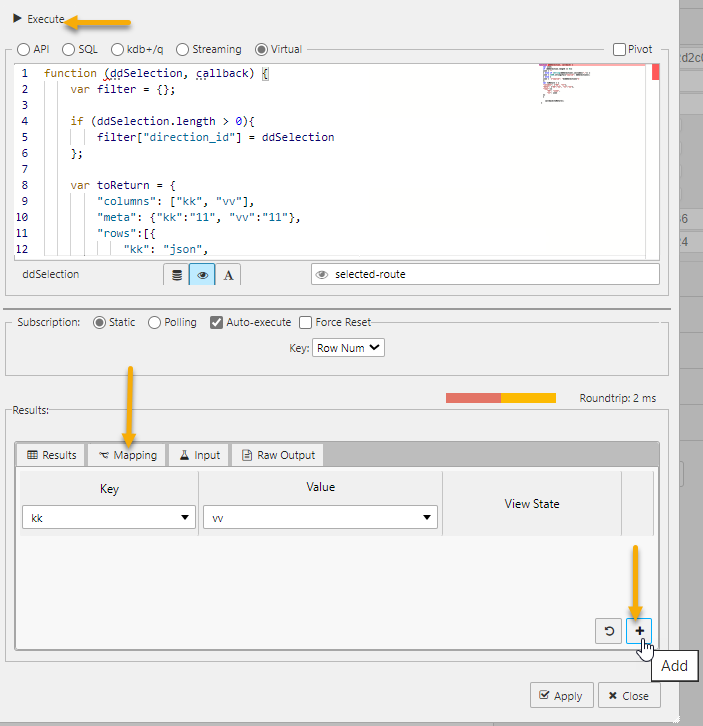Viewport: 703px width, 726px height.
Task: Click the 'ddSelection' parameter label
Action: click(x=50, y=274)
